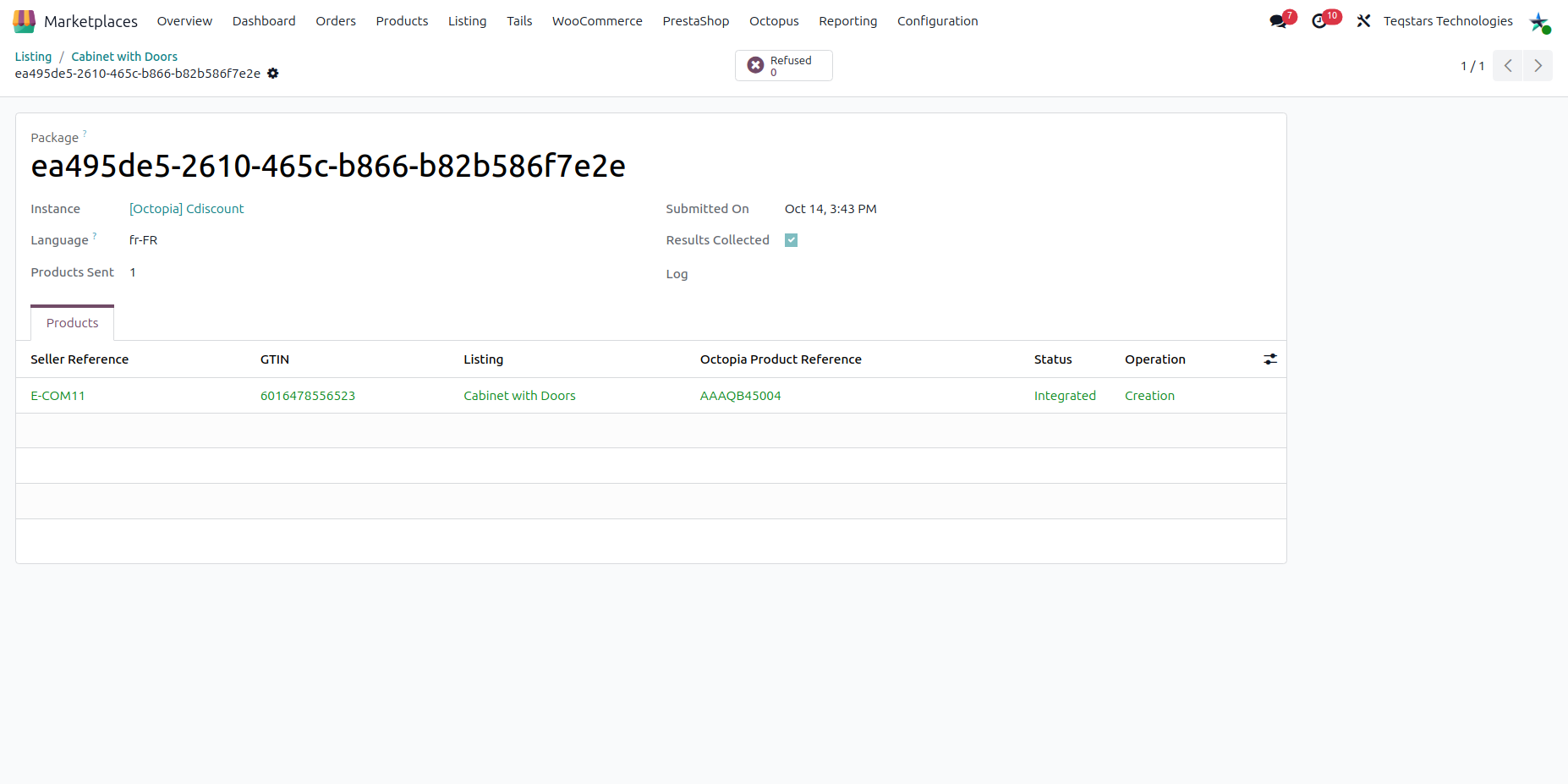The height and width of the screenshot is (784, 1568).
Task: Click the E-COM11 seller reference cell
Action: [58, 396]
